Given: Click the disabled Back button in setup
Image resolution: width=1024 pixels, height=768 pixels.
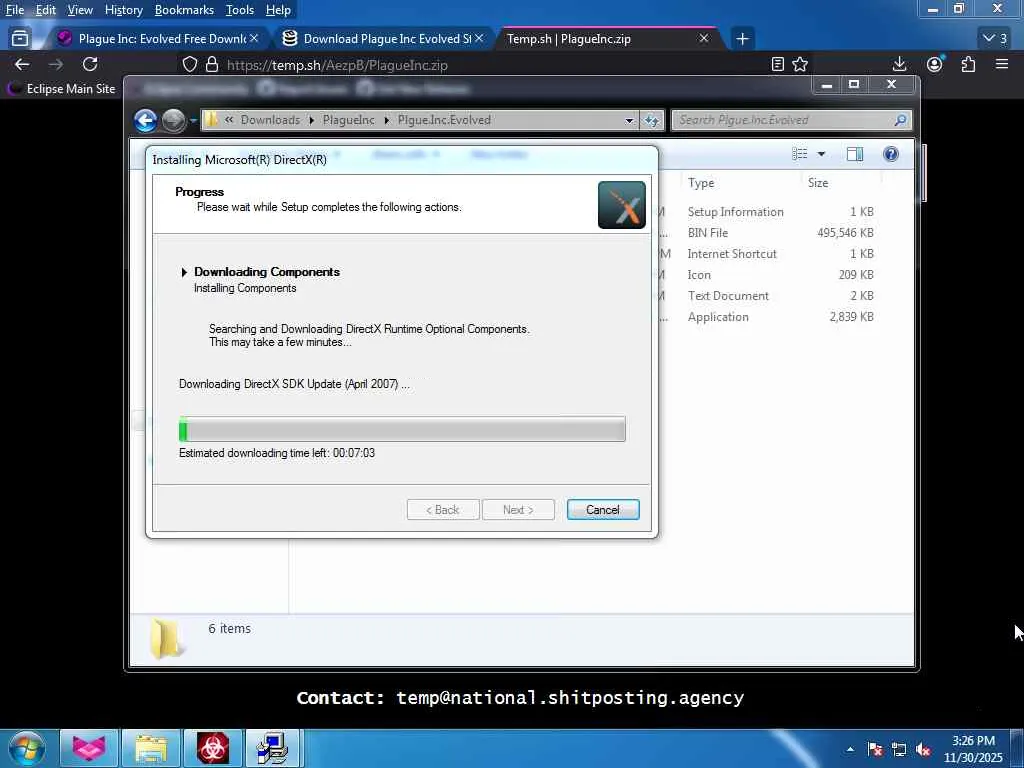Looking at the screenshot, I should pyautogui.click(x=443, y=509).
